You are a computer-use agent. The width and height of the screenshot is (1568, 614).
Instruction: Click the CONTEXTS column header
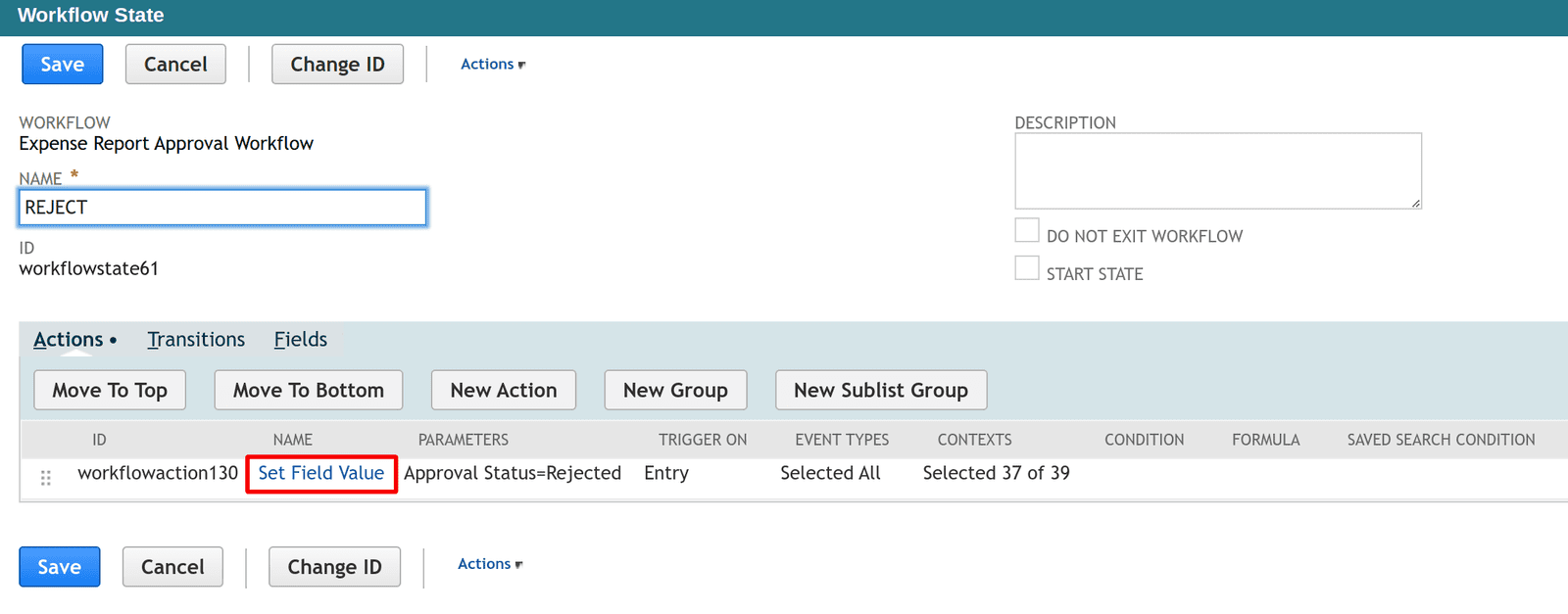(974, 440)
